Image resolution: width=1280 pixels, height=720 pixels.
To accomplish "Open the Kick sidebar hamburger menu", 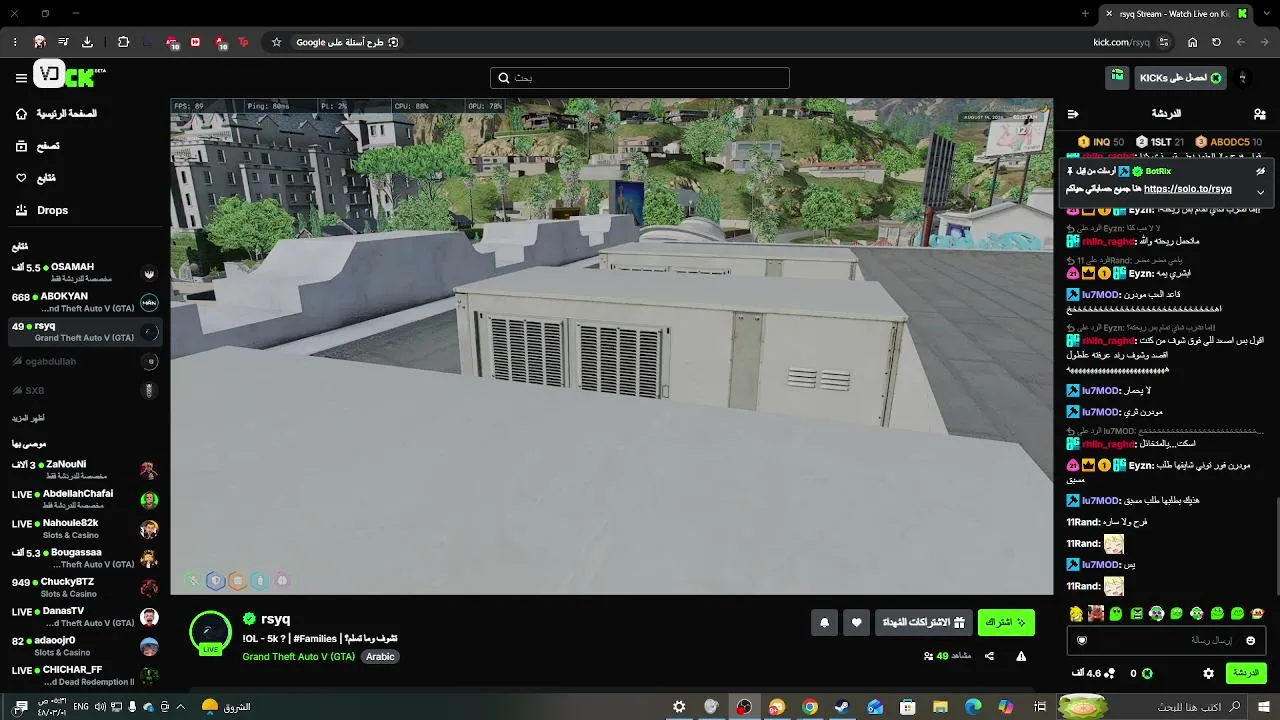I will [21, 78].
